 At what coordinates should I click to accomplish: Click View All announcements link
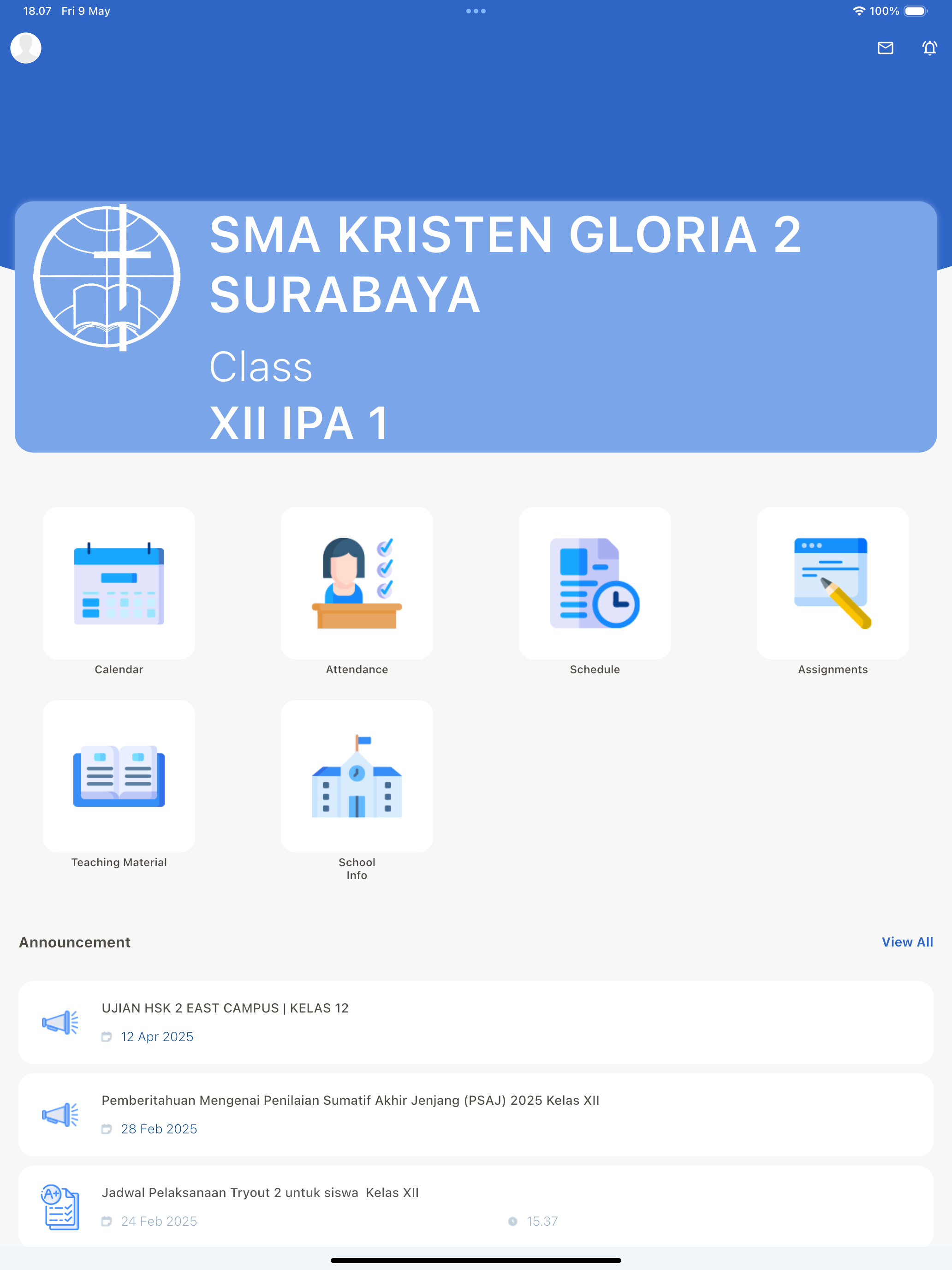(x=907, y=942)
